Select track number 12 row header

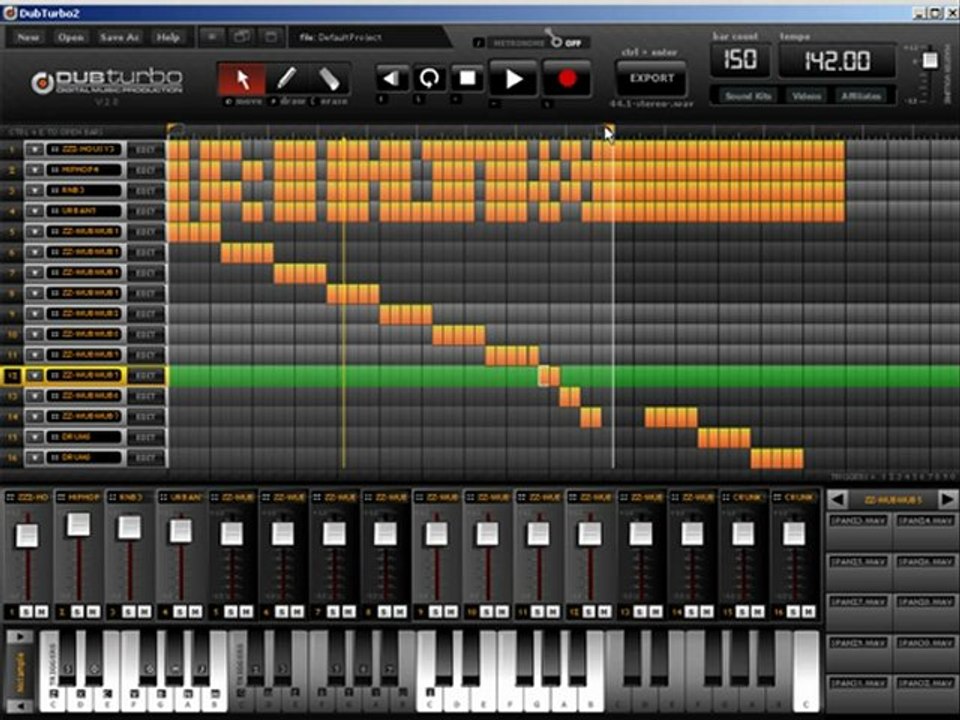pos(12,375)
